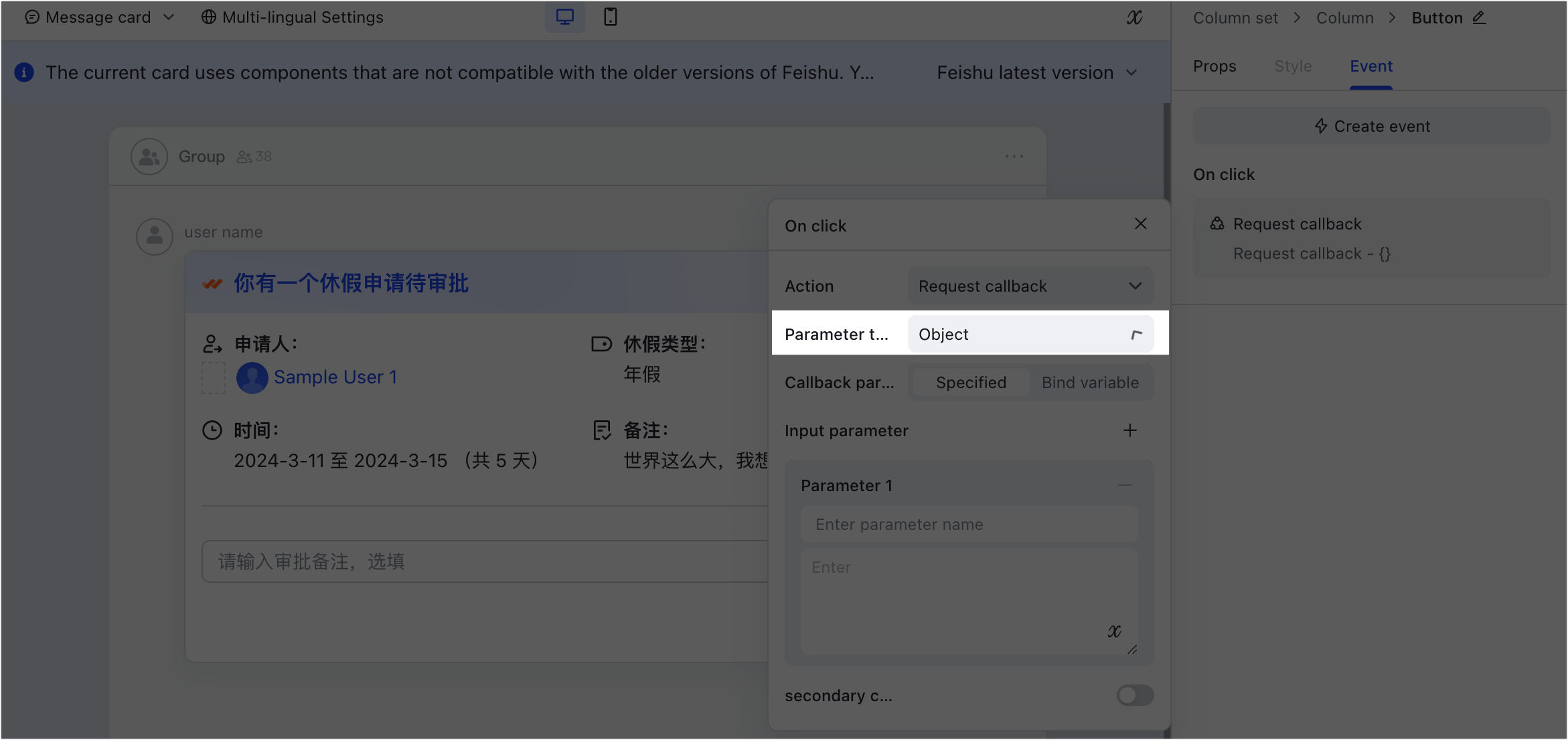Screen dimensions: 1568x740
Task: Add a new input parameter
Action: coord(1130,430)
